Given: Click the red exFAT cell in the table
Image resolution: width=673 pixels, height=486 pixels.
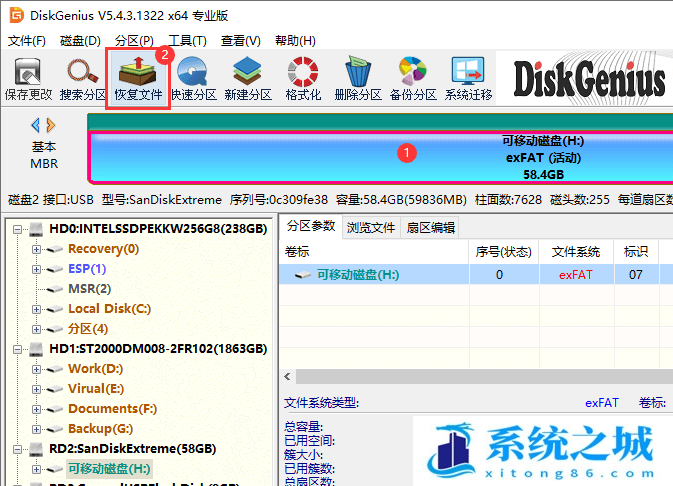Looking at the screenshot, I should pyautogui.click(x=576, y=275).
